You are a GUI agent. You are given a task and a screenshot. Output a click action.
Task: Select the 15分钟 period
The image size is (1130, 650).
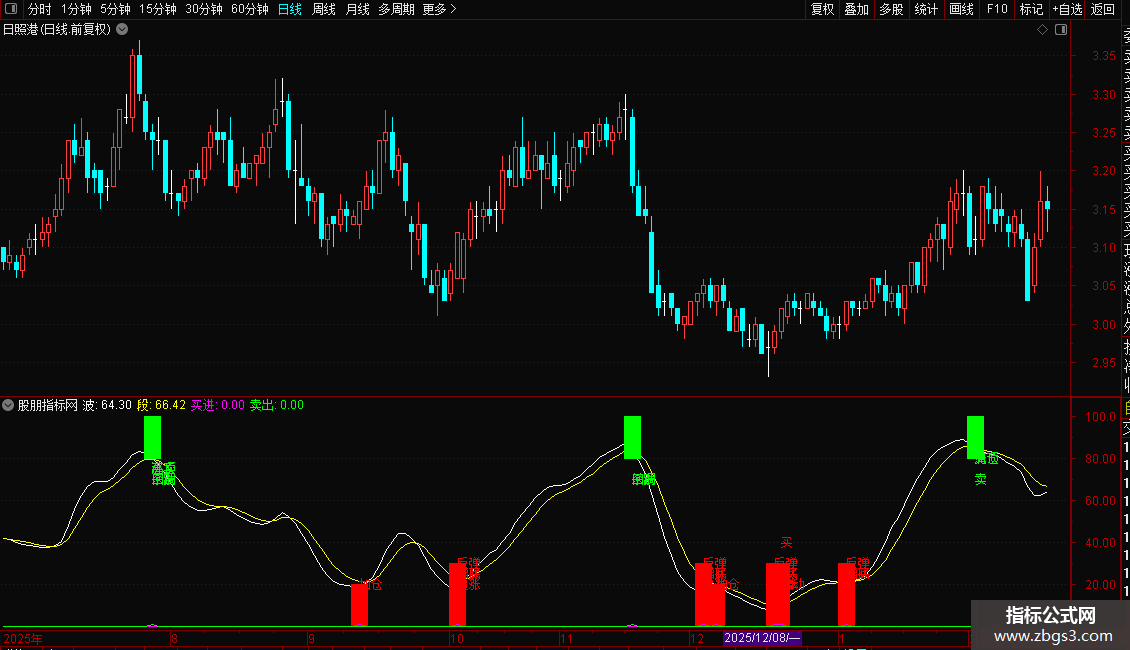click(x=158, y=9)
